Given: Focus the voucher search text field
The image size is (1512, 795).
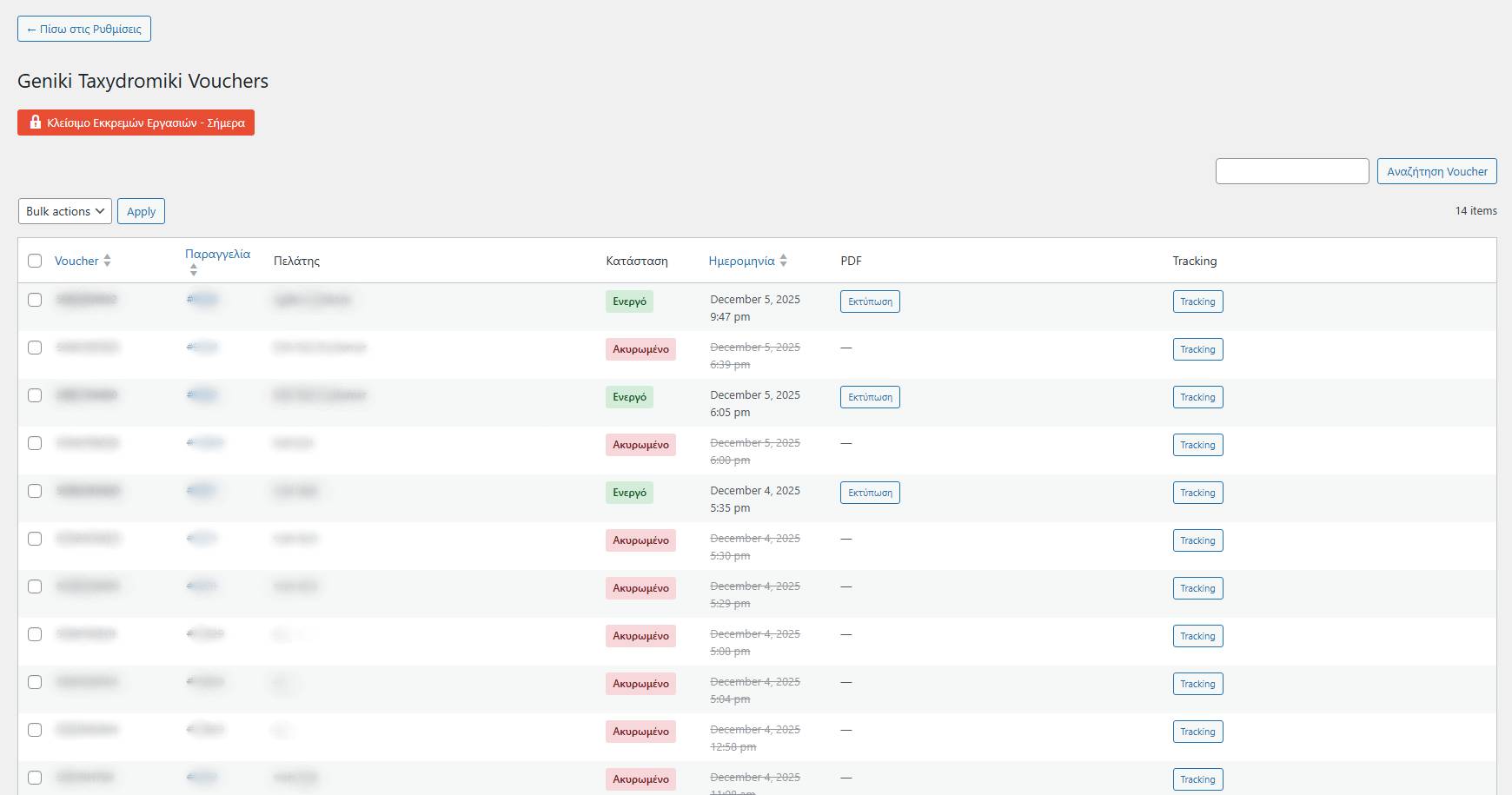Looking at the screenshot, I should [x=1291, y=171].
